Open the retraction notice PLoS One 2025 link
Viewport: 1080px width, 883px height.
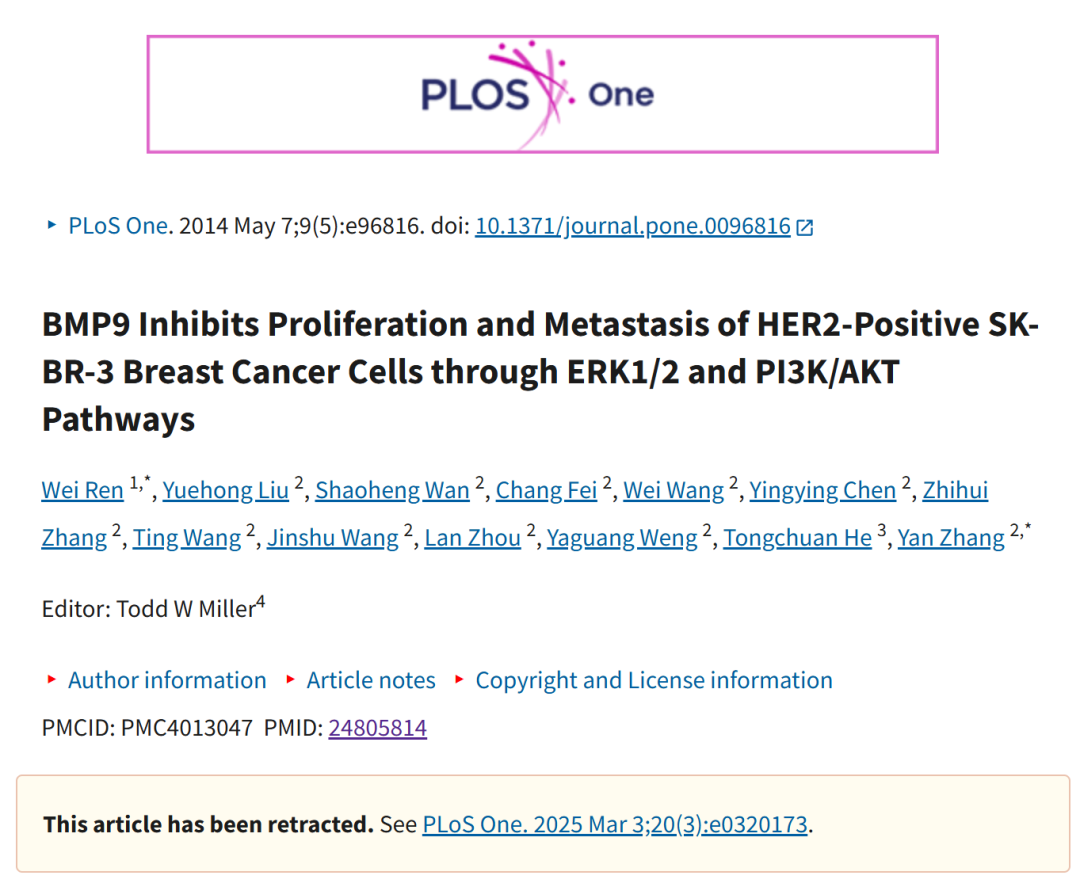(x=614, y=824)
